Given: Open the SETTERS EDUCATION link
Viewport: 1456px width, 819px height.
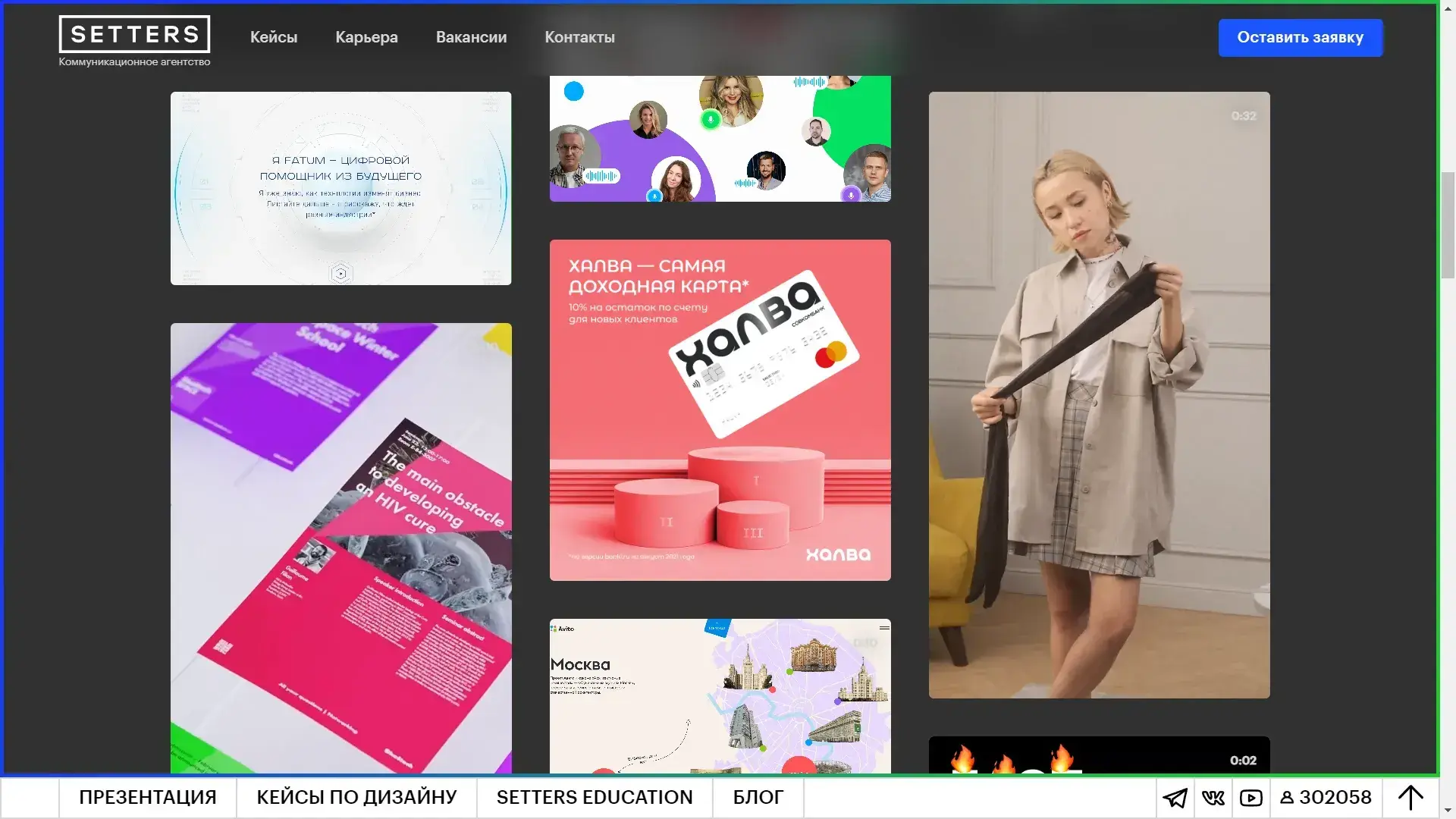Looking at the screenshot, I should (595, 798).
